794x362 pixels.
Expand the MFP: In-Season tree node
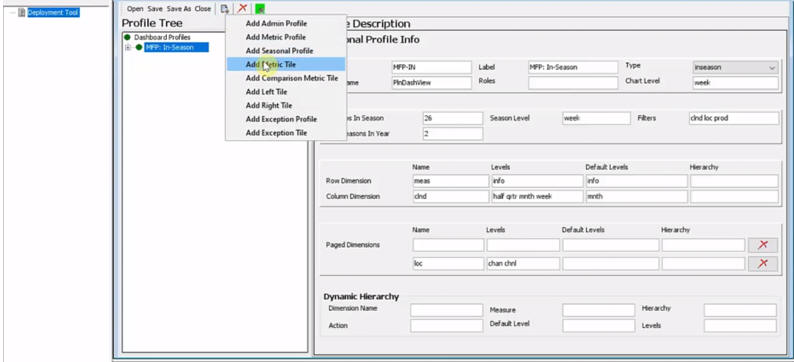point(128,48)
